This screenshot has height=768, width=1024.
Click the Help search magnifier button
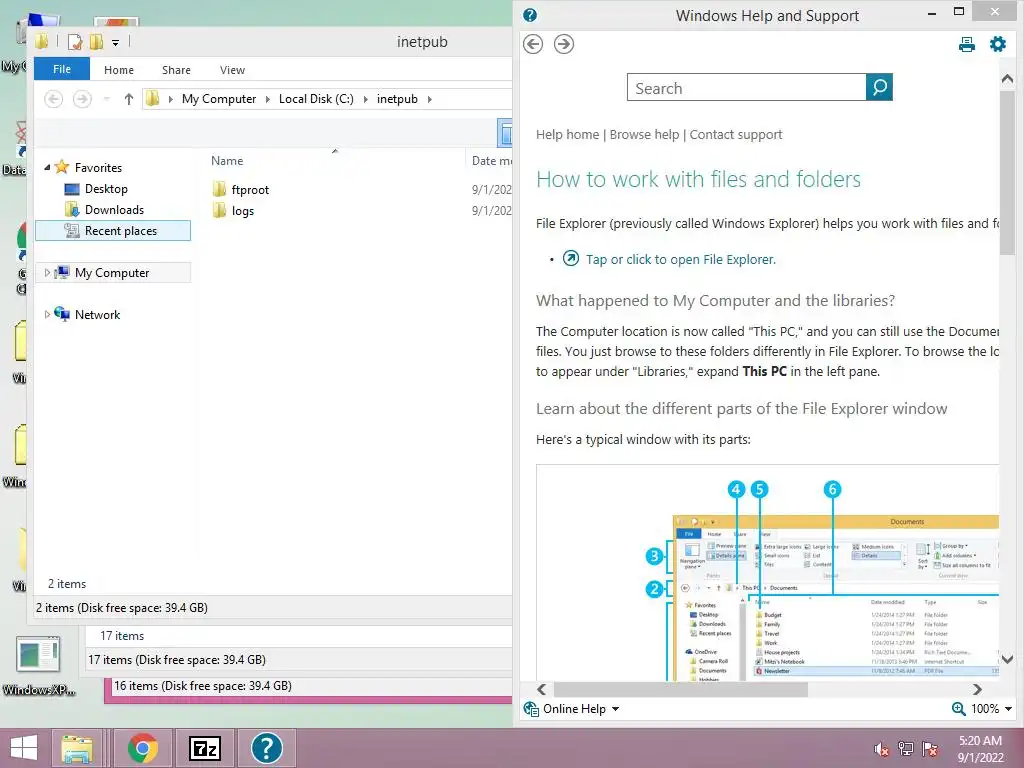point(879,87)
